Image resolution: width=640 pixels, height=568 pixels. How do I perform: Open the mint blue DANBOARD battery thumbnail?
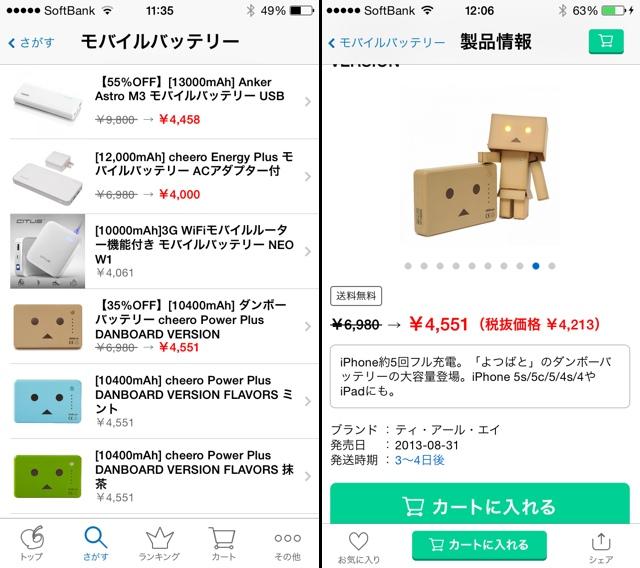[x=48, y=401]
